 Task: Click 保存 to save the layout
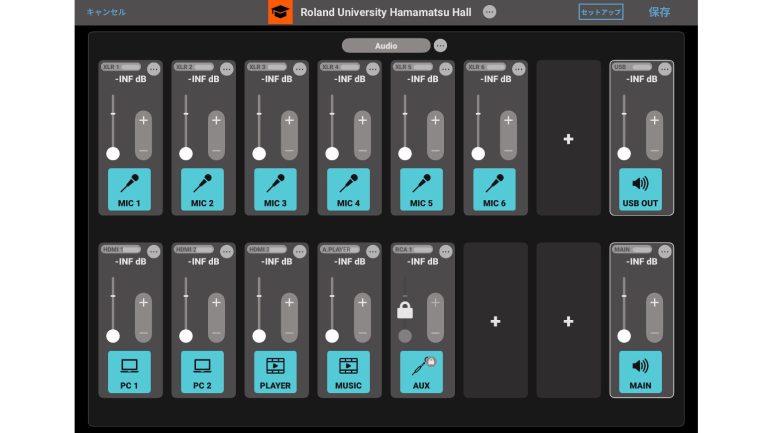click(659, 12)
